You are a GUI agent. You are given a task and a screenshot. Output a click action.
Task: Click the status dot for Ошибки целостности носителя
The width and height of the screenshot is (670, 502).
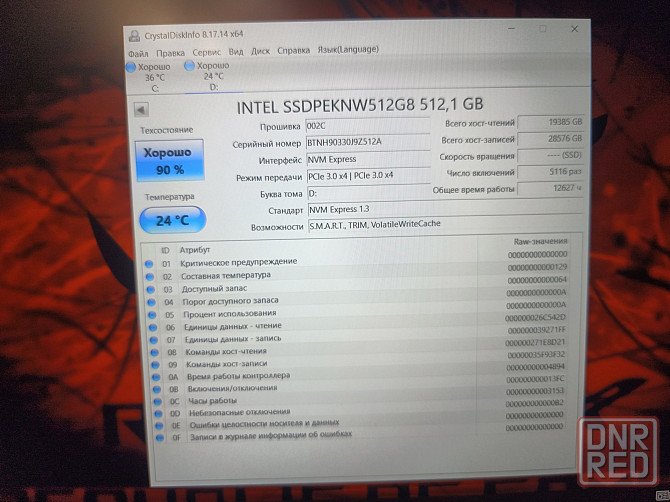coord(159,426)
